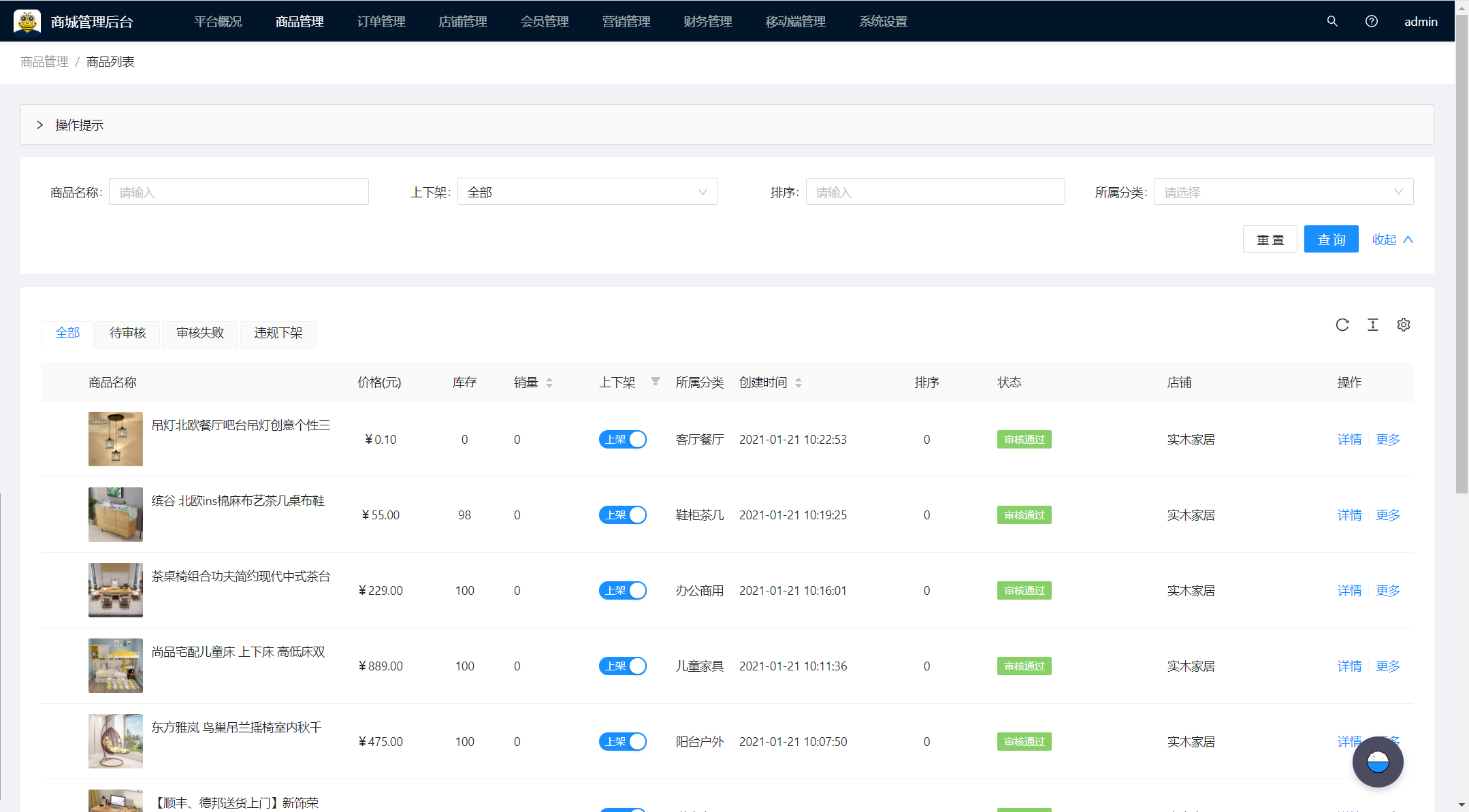Open the help question mark icon
Screen dimensions: 1469x812
(x=1372, y=21)
